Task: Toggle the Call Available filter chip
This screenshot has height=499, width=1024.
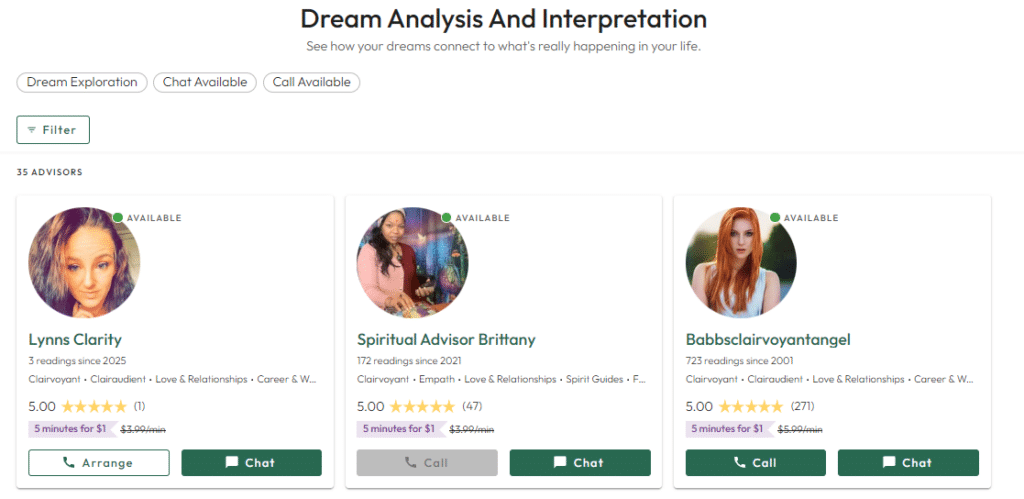Action: (x=311, y=82)
